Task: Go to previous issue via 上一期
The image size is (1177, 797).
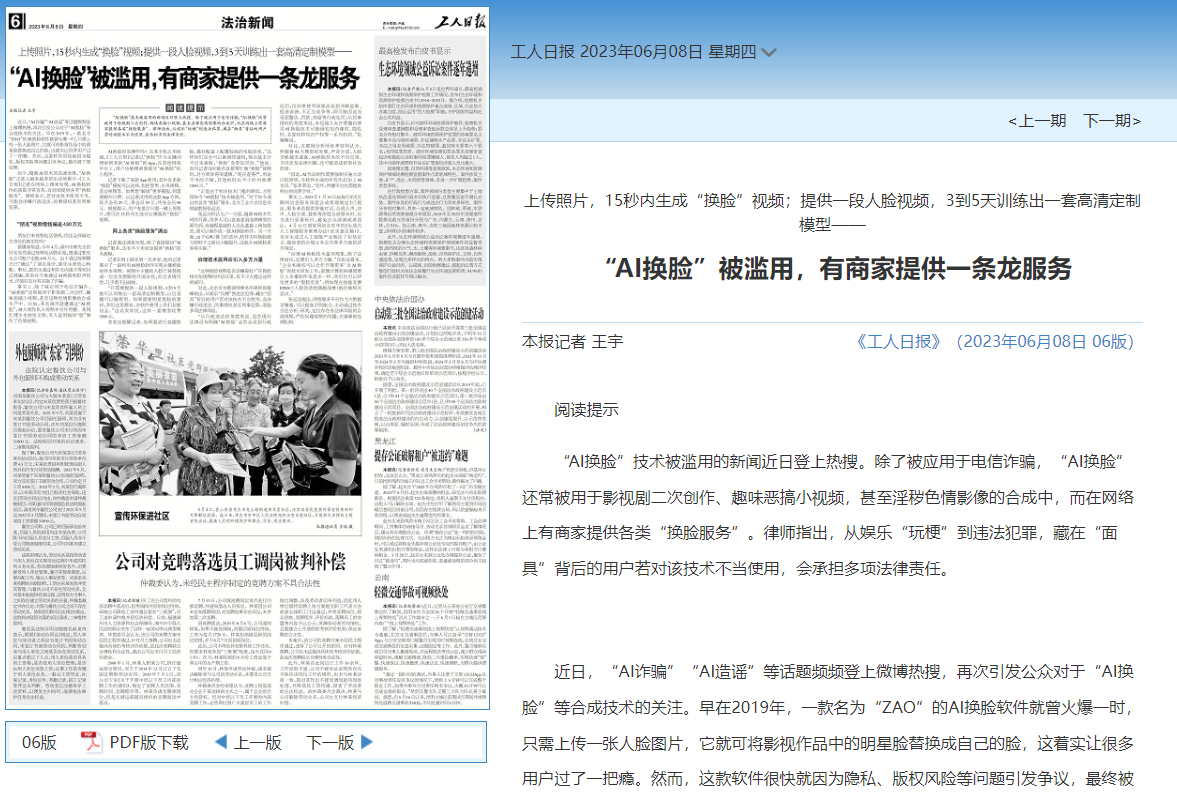Action: point(1037,121)
